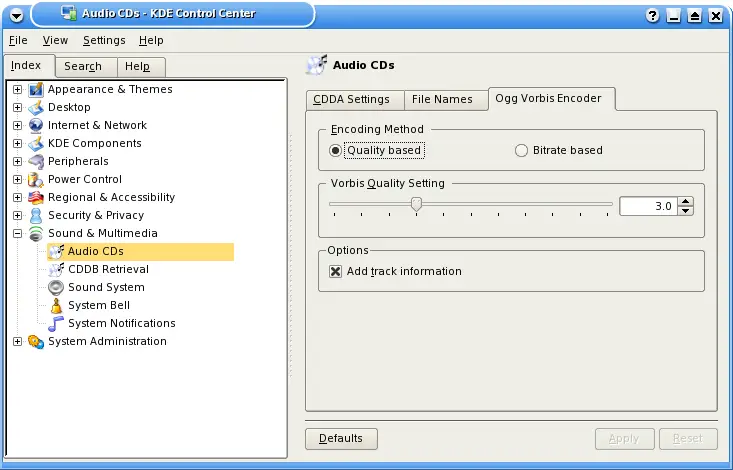Click the Vorbis Quality slider handle
Image resolution: width=733 pixels, height=470 pixels.
tap(416, 204)
